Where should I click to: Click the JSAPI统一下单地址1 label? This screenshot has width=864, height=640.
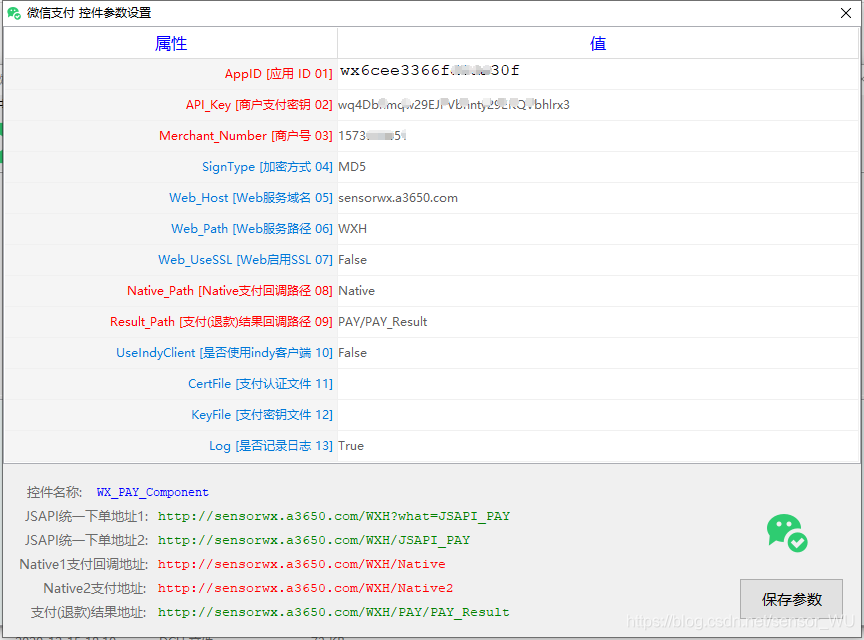click(87, 516)
